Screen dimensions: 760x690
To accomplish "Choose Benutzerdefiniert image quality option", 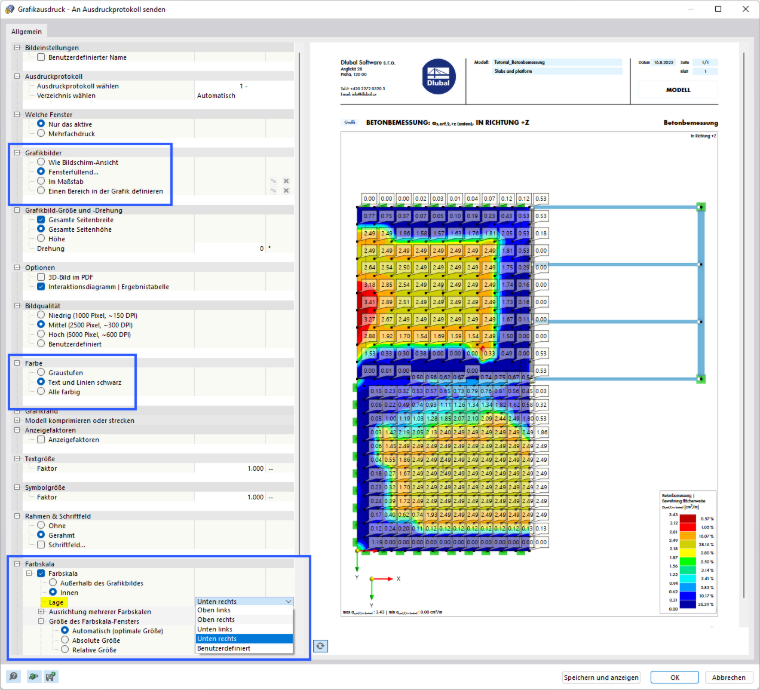I will (x=41, y=344).
